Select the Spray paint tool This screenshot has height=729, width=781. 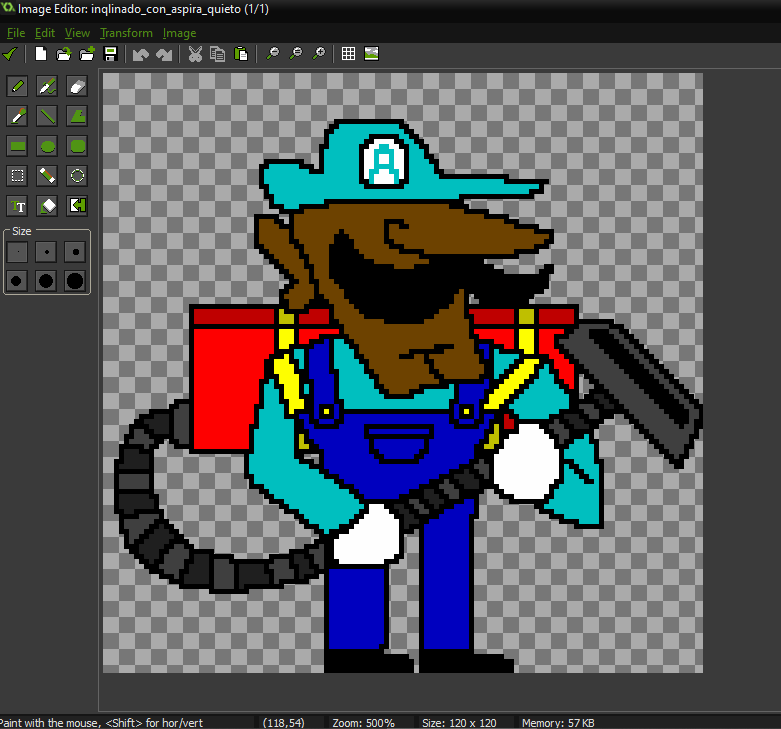47,86
